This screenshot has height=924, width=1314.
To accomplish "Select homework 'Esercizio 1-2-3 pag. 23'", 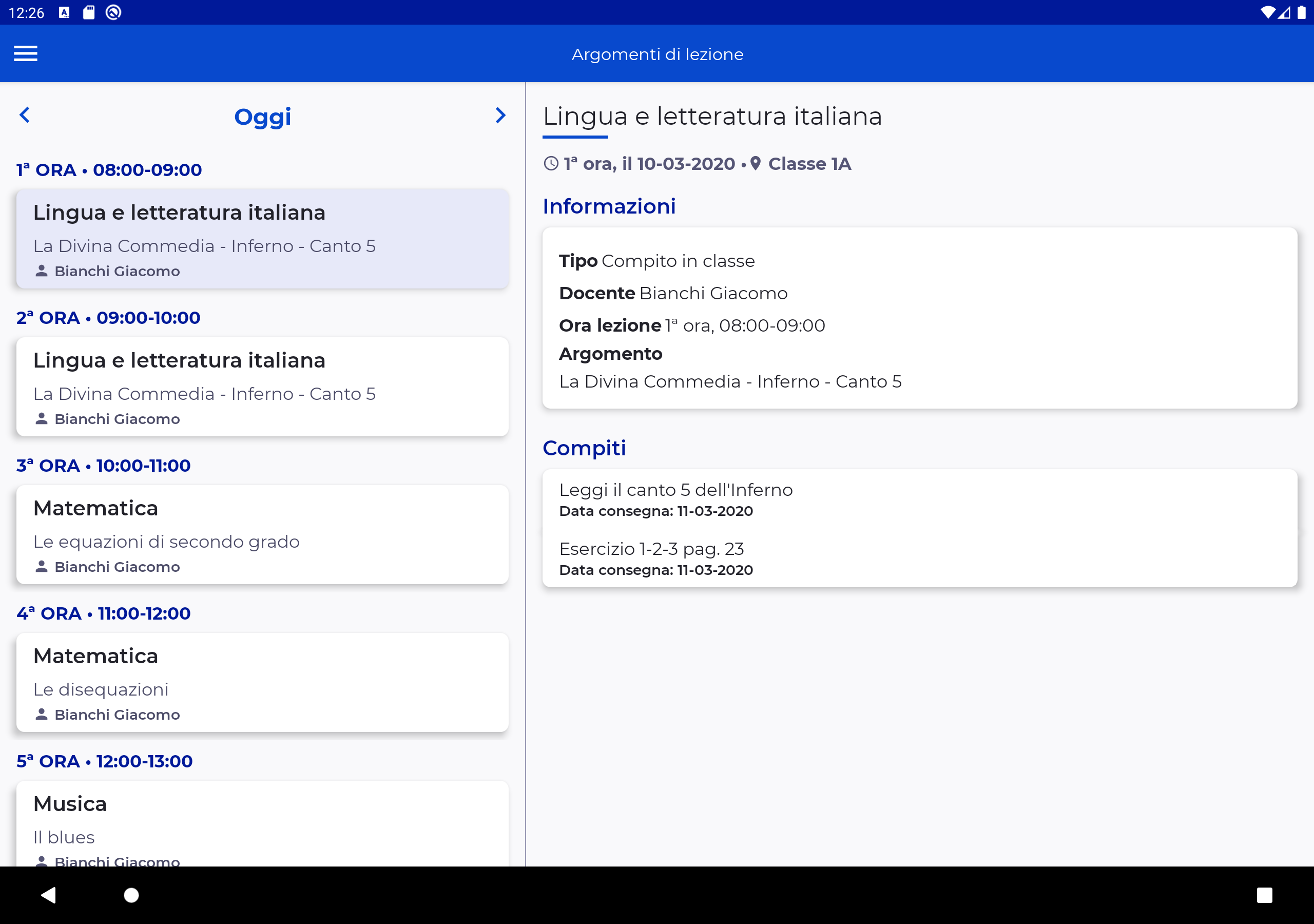I will [920, 558].
